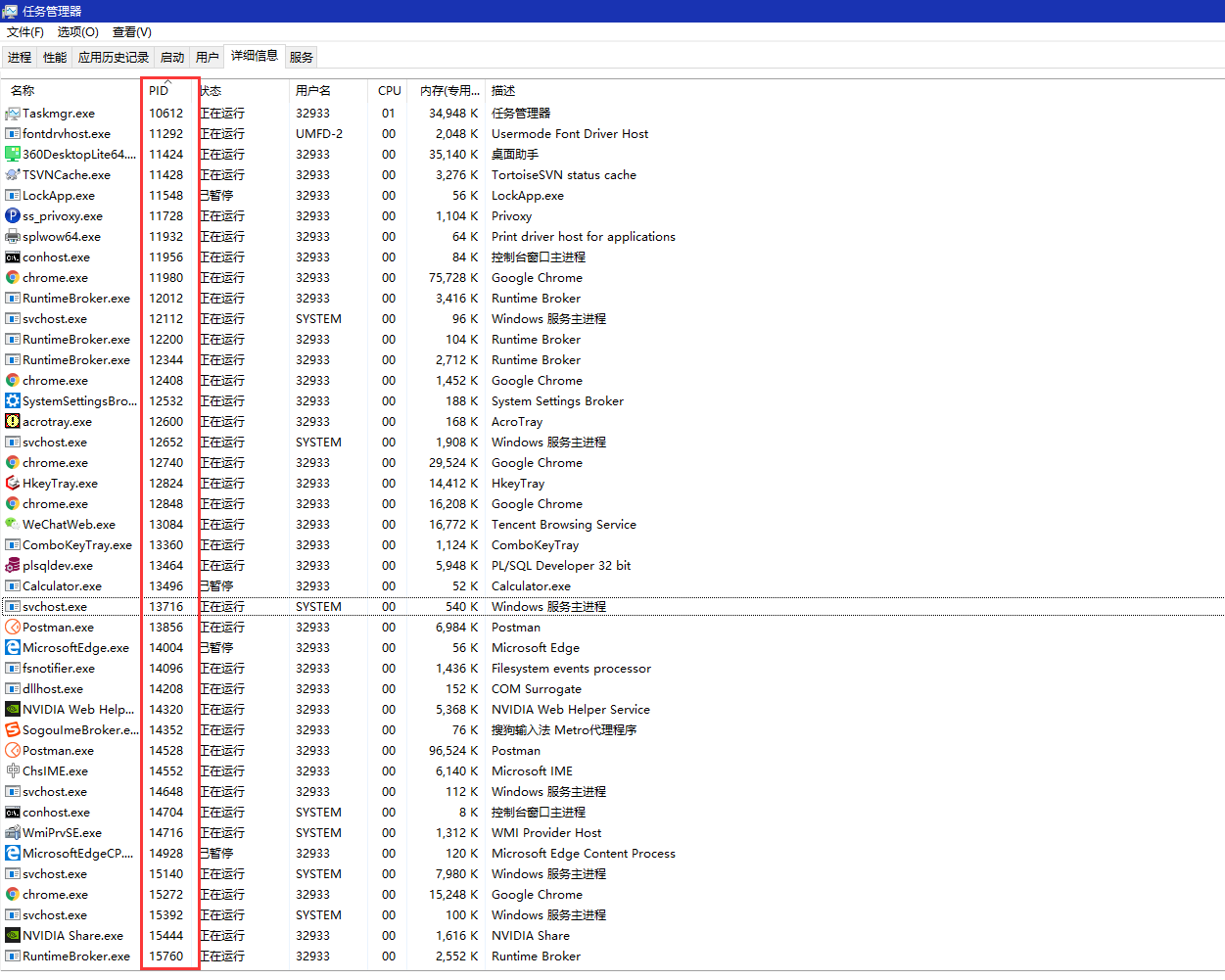Image resolution: width=1225 pixels, height=980 pixels.
Task: Click the 360DesktopLite64 green icon
Action: coord(13,155)
